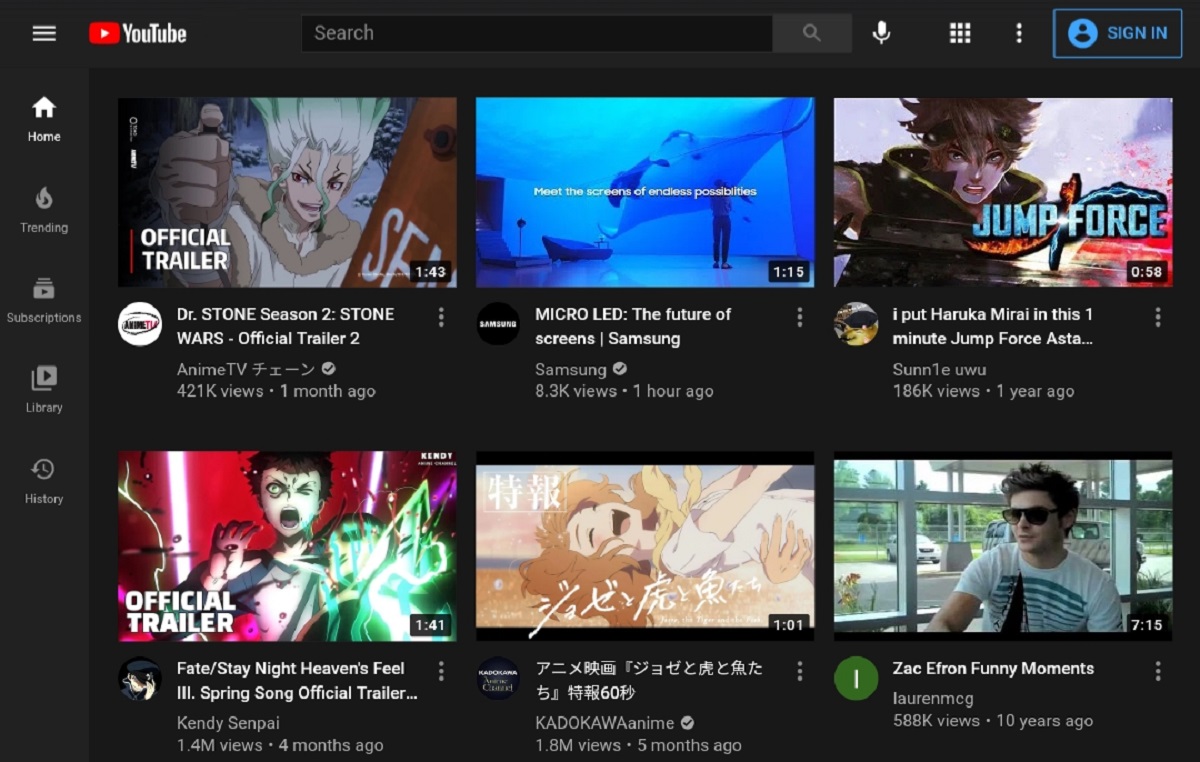The width and height of the screenshot is (1200, 762).
Task: Play the Jump Force video thumbnail
Action: [x=1003, y=192]
